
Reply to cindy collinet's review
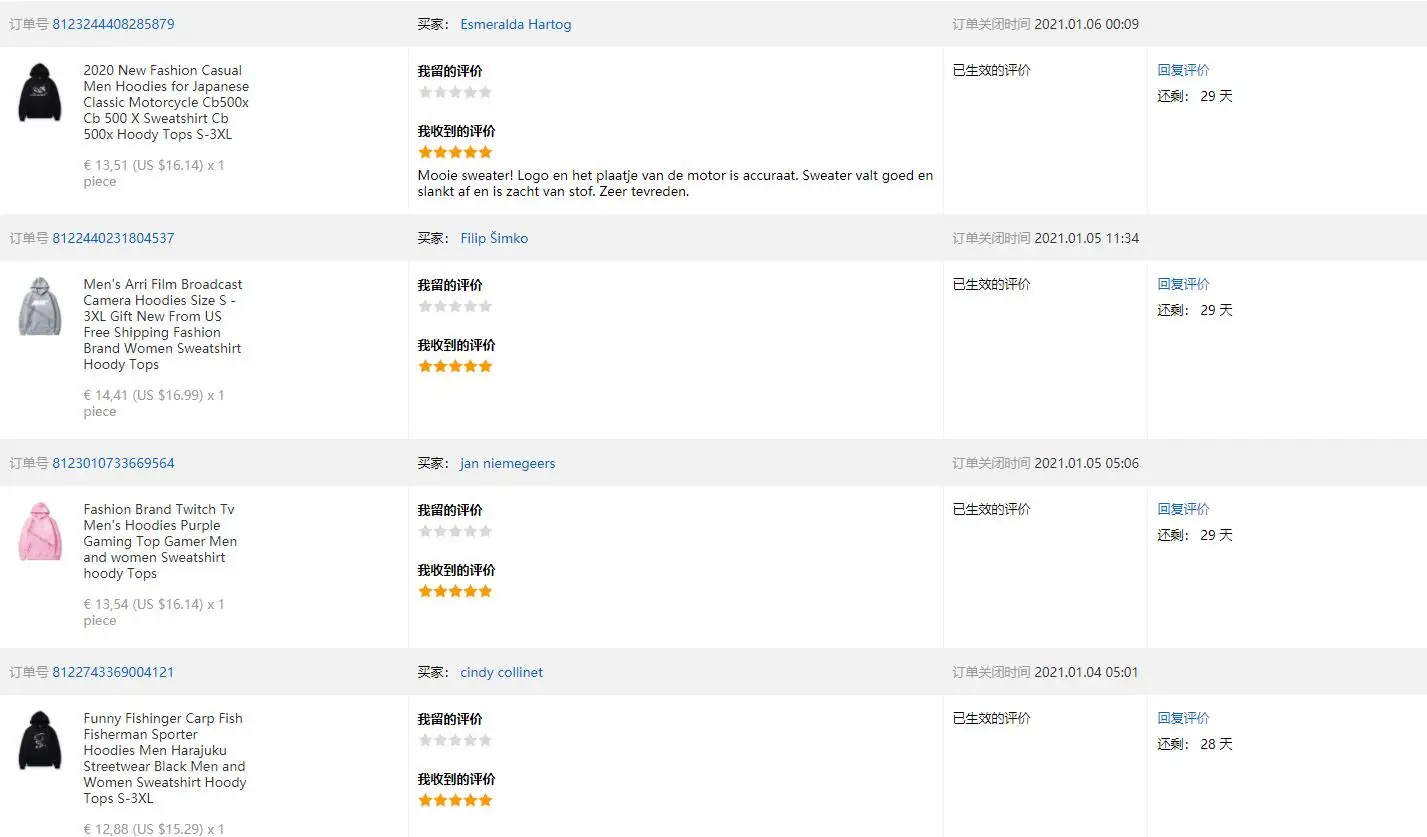[1183, 718]
